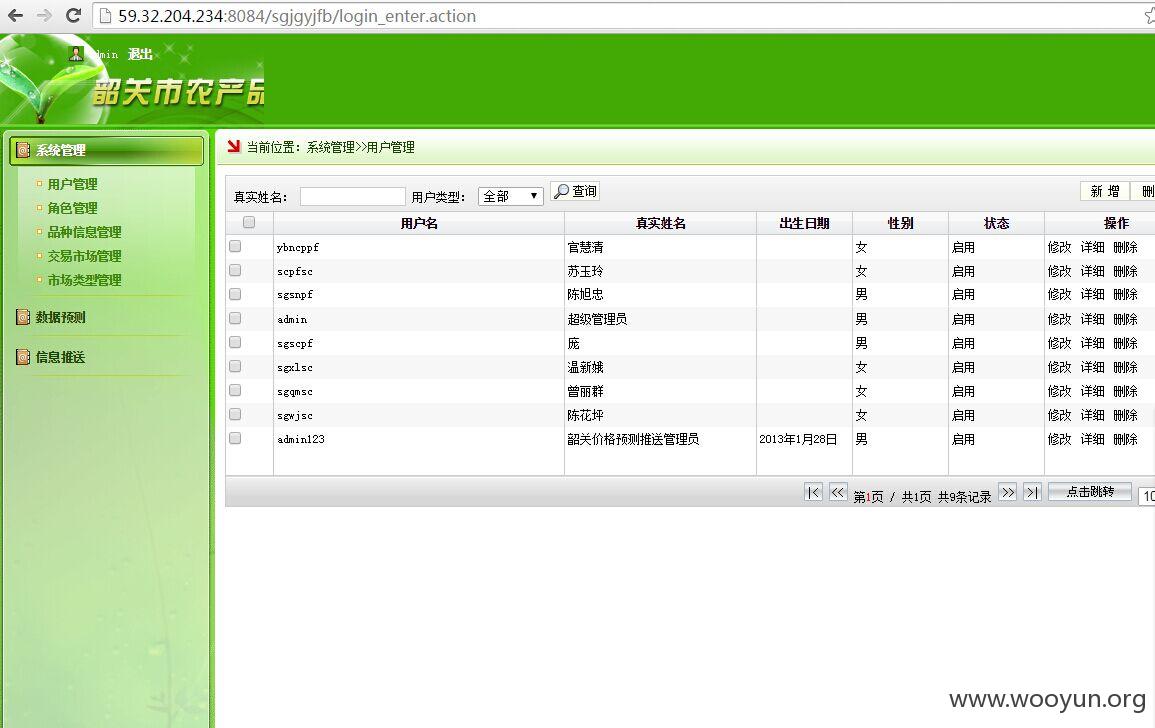Open 角色管理 in the sidebar
The image size is (1155, 728).
(72, 209)
